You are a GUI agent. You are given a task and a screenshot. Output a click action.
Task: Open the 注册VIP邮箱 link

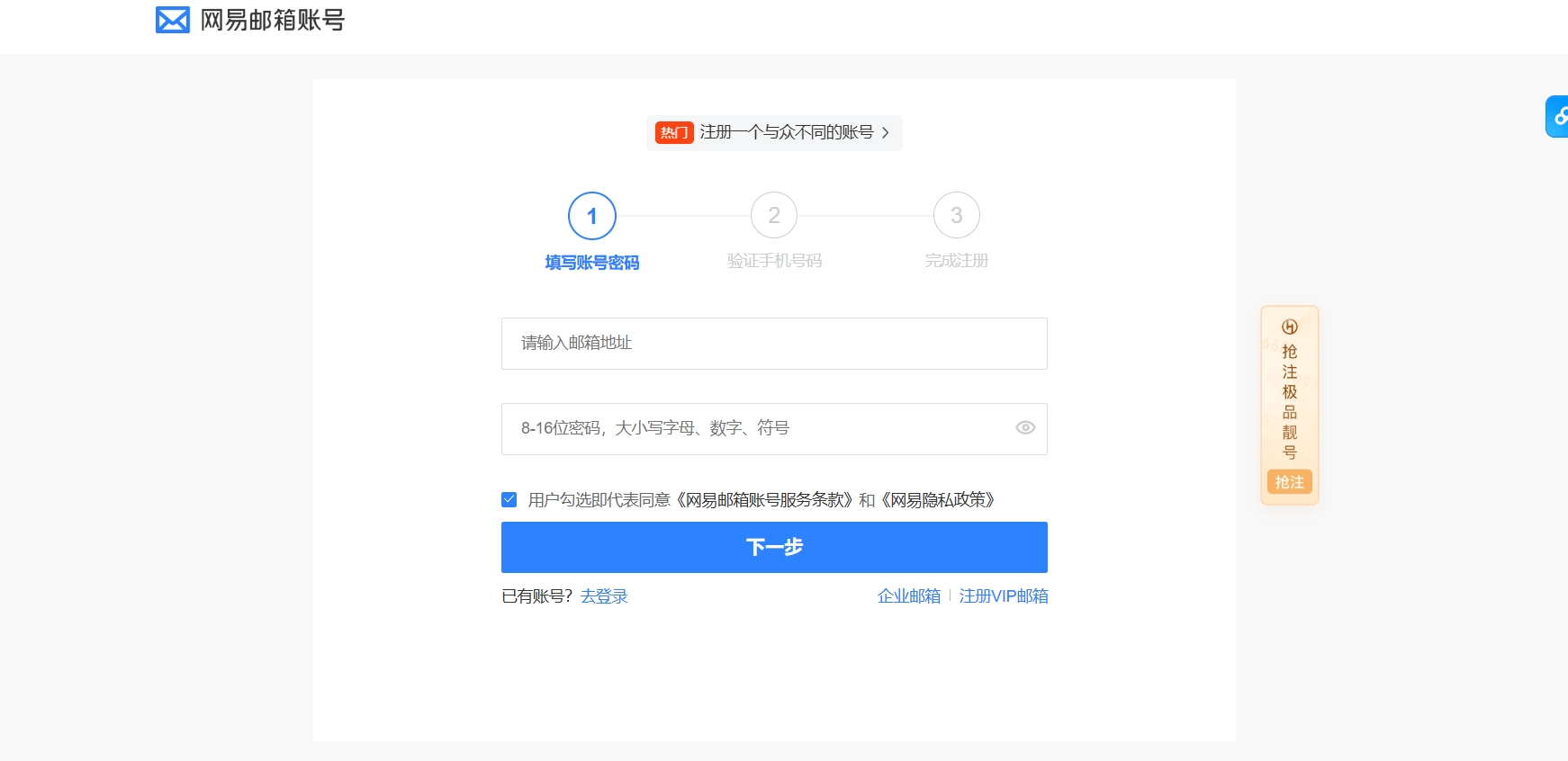pos(1004,596)
